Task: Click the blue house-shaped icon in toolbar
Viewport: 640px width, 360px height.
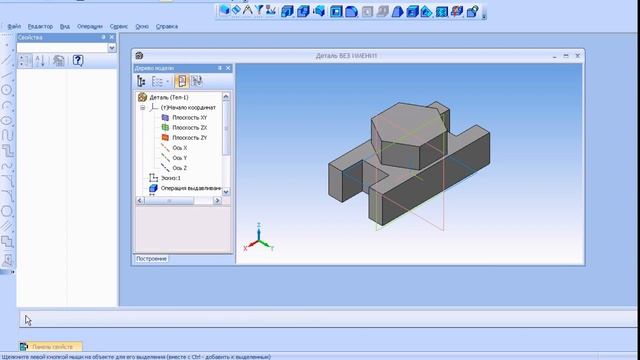Action: tap(427, 11)
